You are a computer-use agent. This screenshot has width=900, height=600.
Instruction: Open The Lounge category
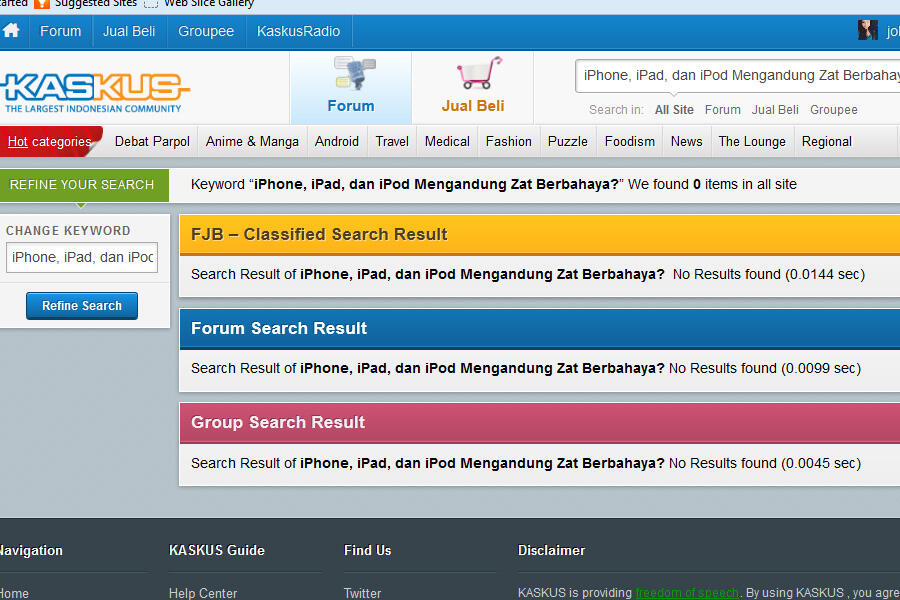point(752,141)
